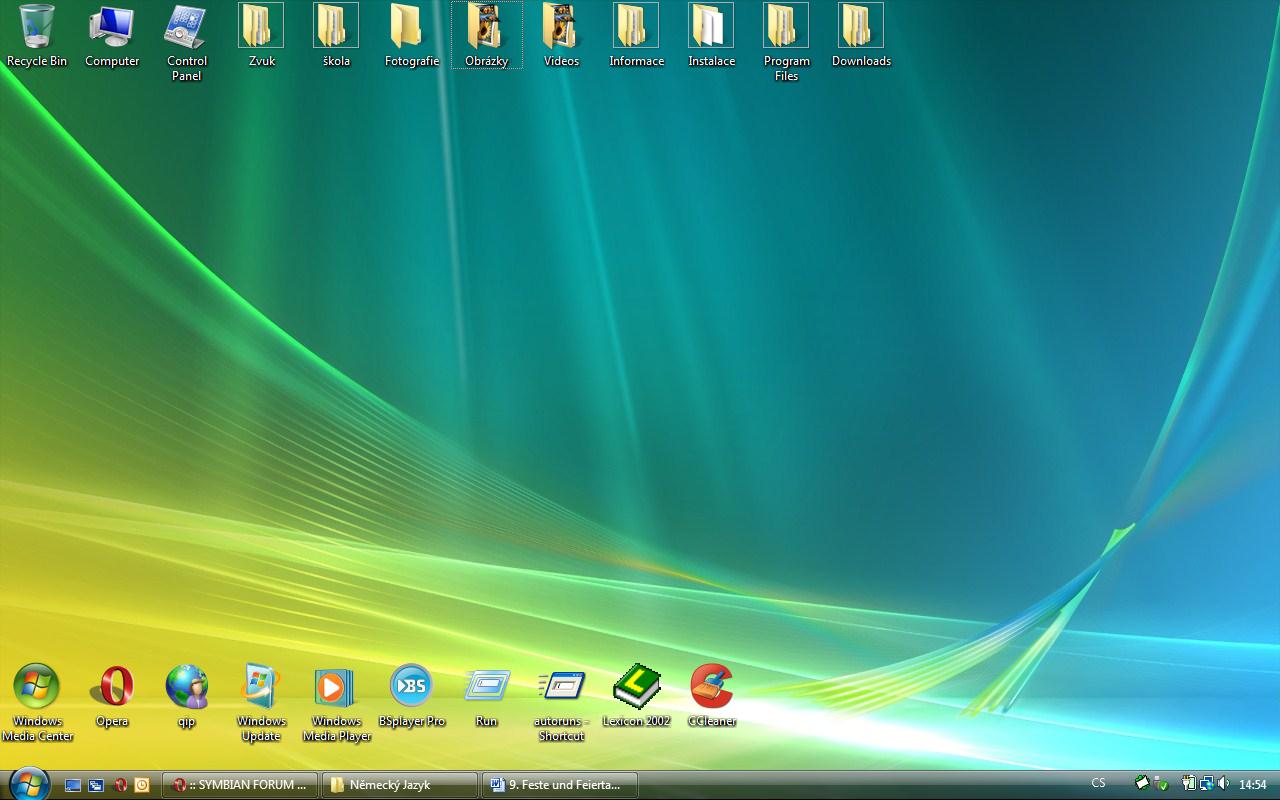The image size is (1280, 800).
Task: Click the network connection tray icon
Action: click(x=1207, y=784)
